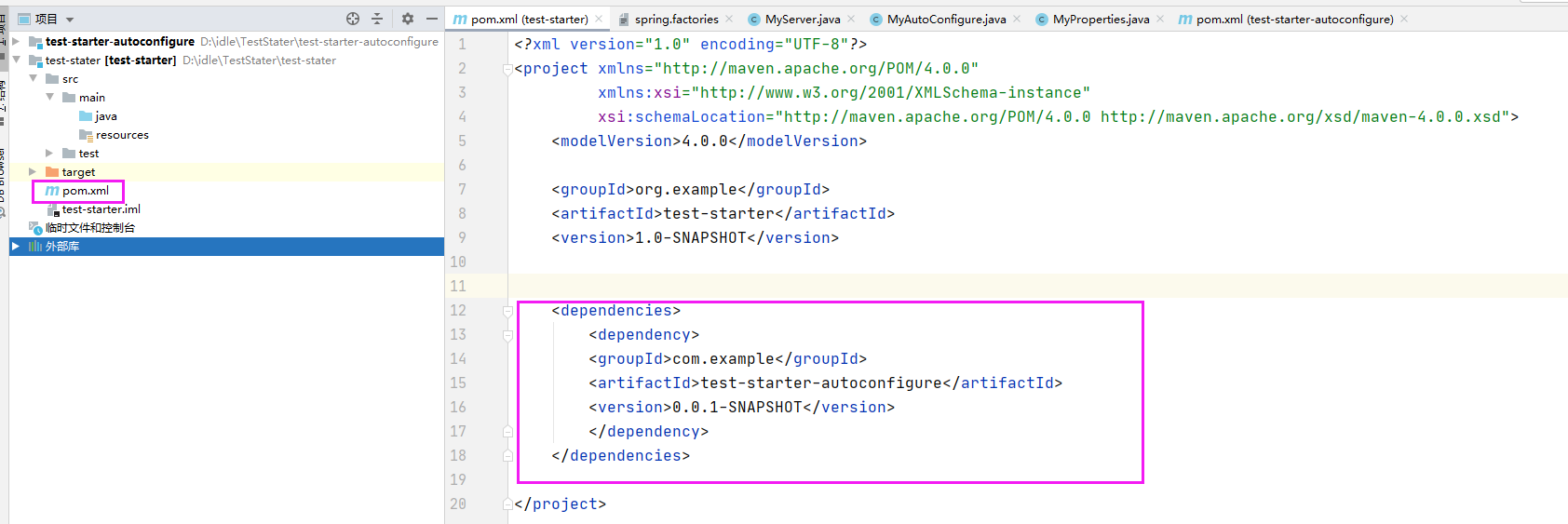1568x524 pixels.
Task: Expand the 外部库 libraries node
Action: (x=16, y=247)
